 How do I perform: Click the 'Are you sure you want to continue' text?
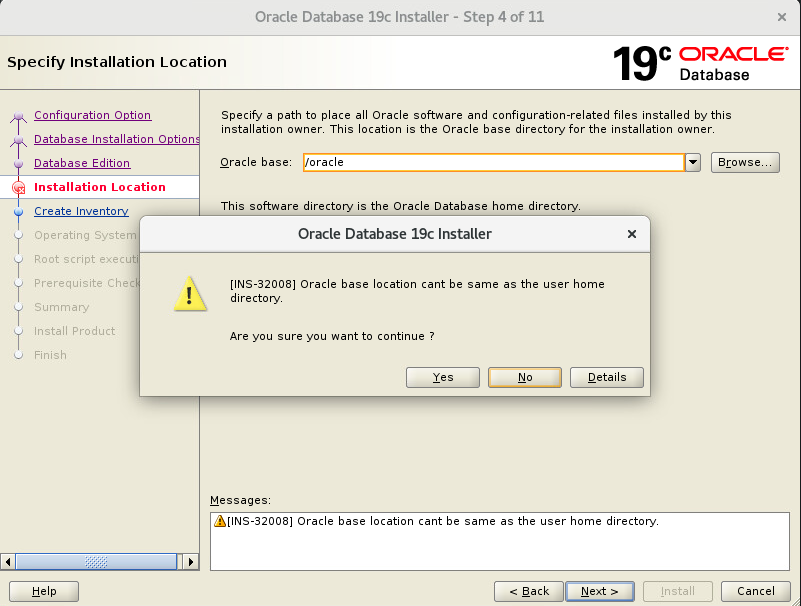click(332, 336)
